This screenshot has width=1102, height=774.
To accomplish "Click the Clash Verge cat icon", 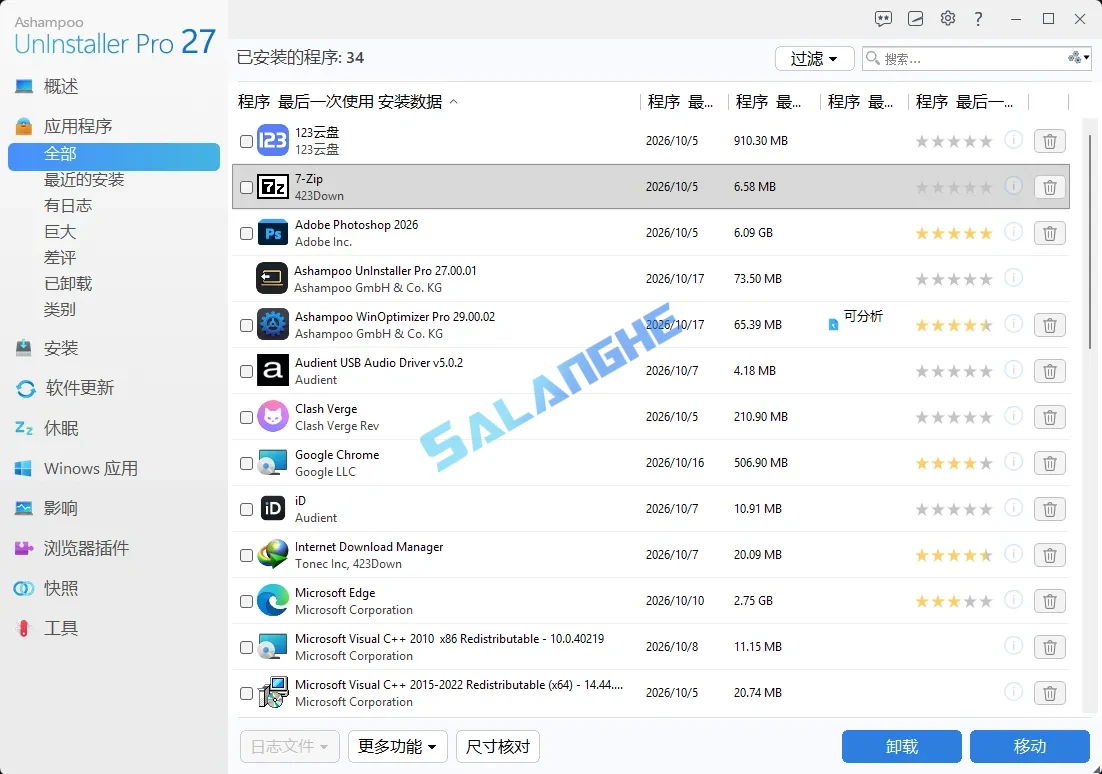I will coord(273,417).
